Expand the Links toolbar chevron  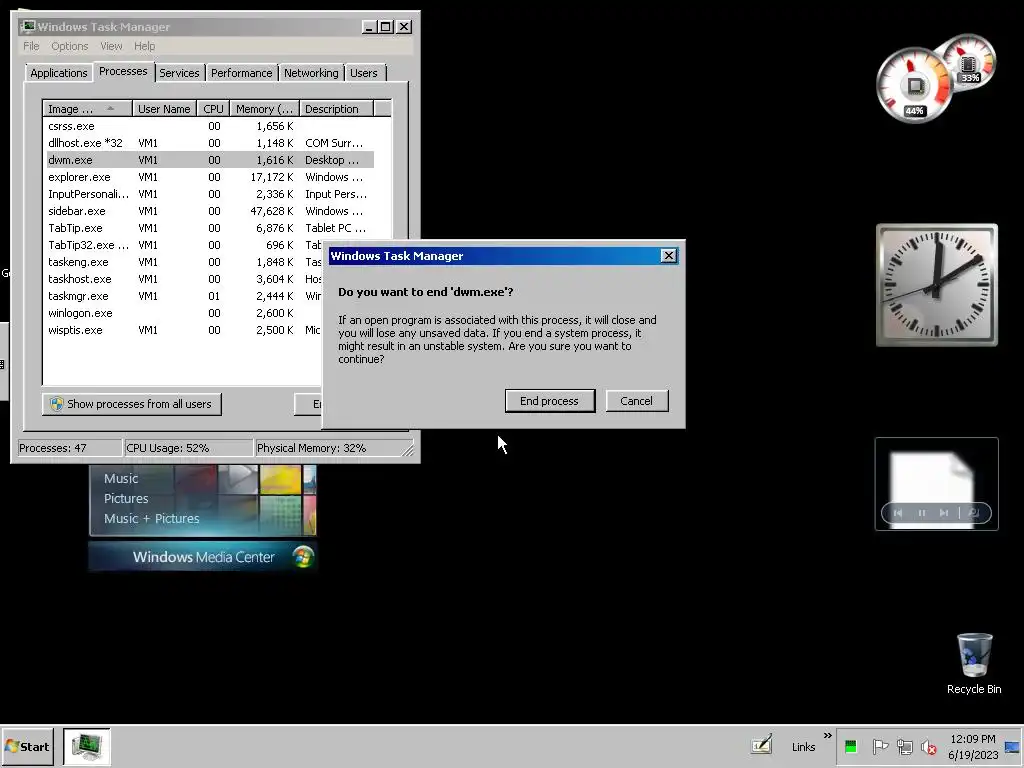coord(827,736)
